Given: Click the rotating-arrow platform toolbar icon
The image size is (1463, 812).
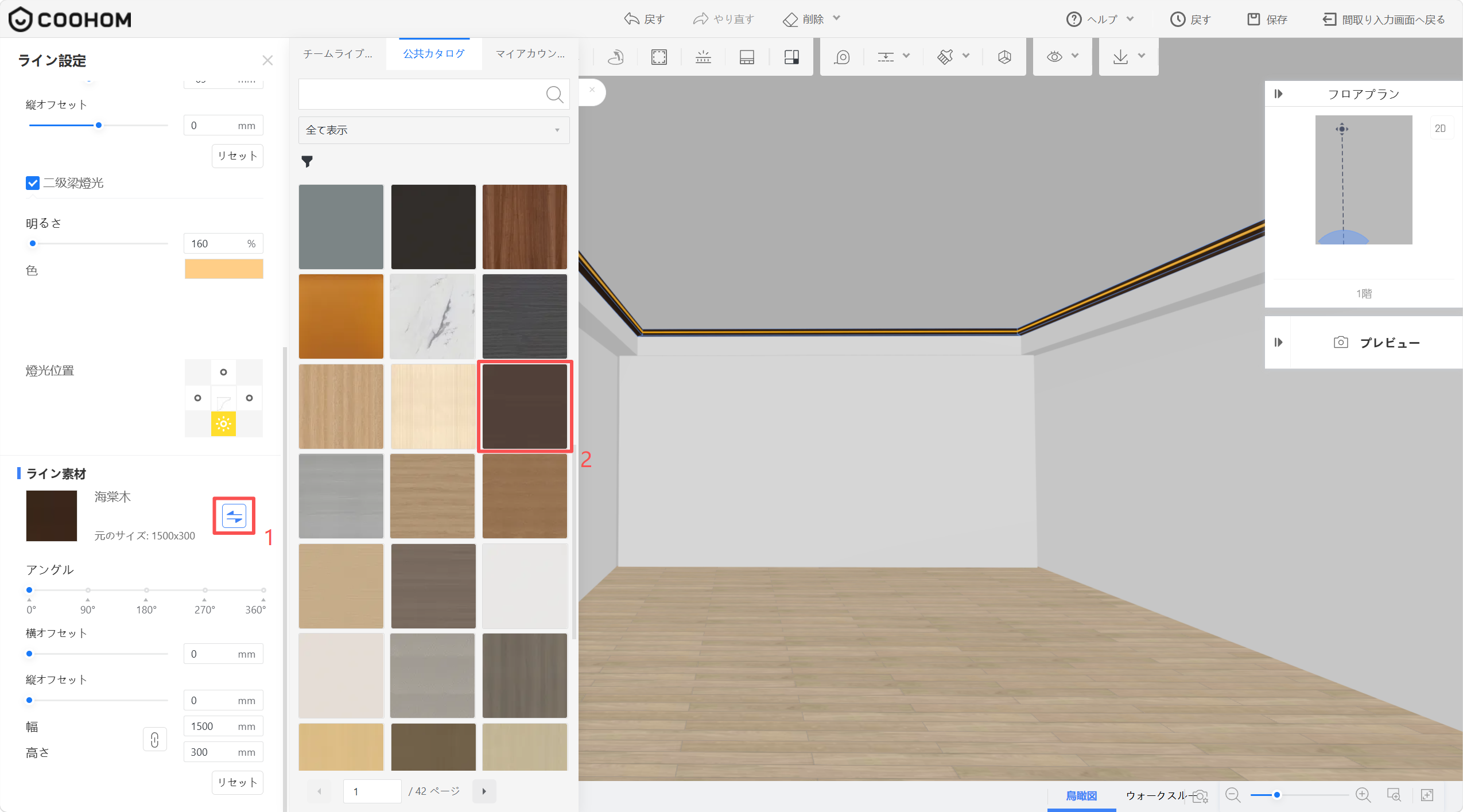Looking at the screenshot, I should point(615,57).
